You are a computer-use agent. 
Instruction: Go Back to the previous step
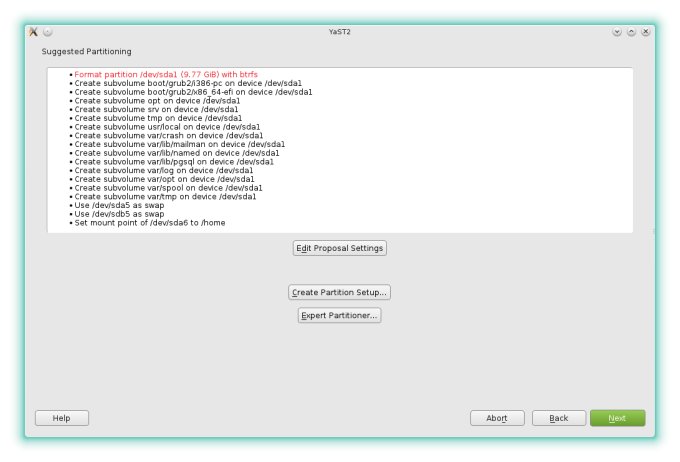click(x=559, y=418)
